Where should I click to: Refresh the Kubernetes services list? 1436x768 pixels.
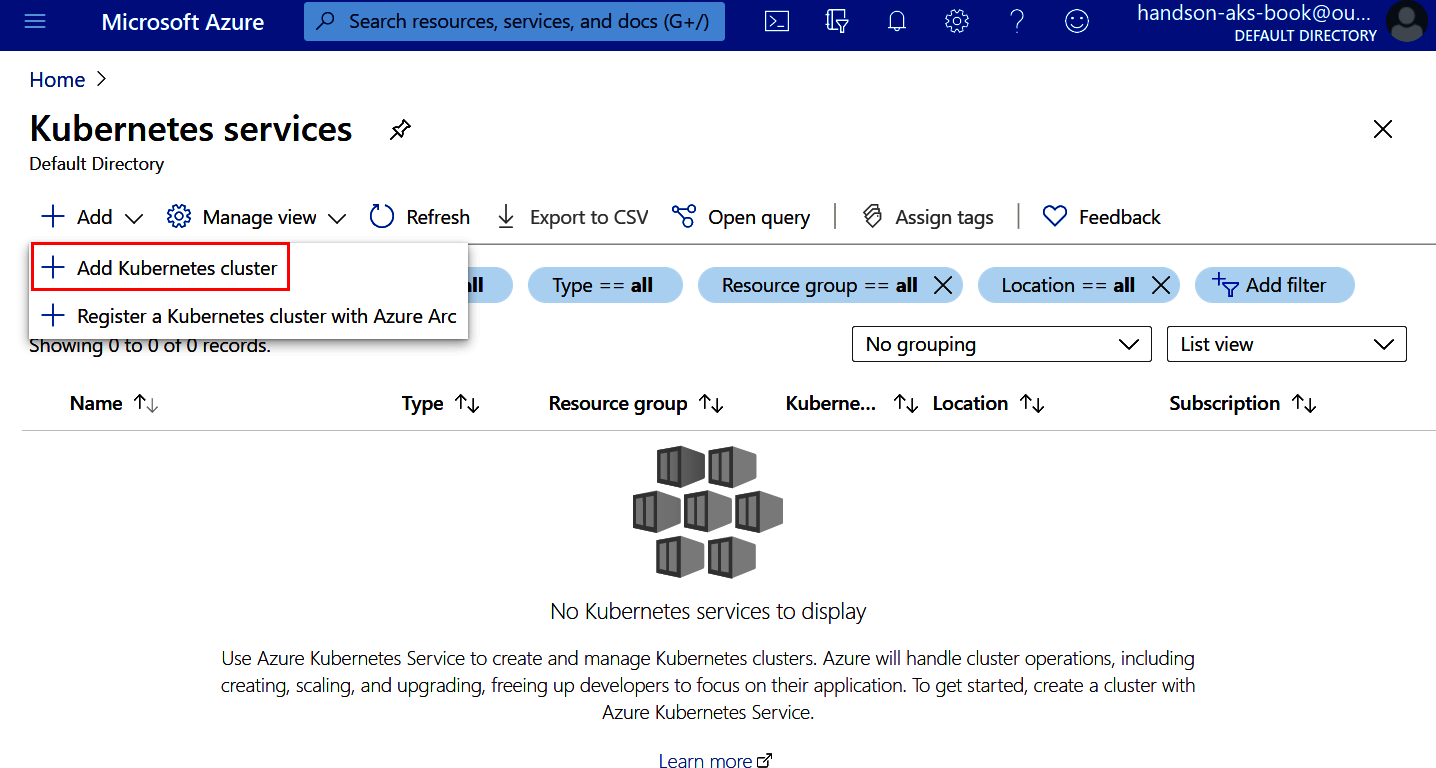click(420, 217)
